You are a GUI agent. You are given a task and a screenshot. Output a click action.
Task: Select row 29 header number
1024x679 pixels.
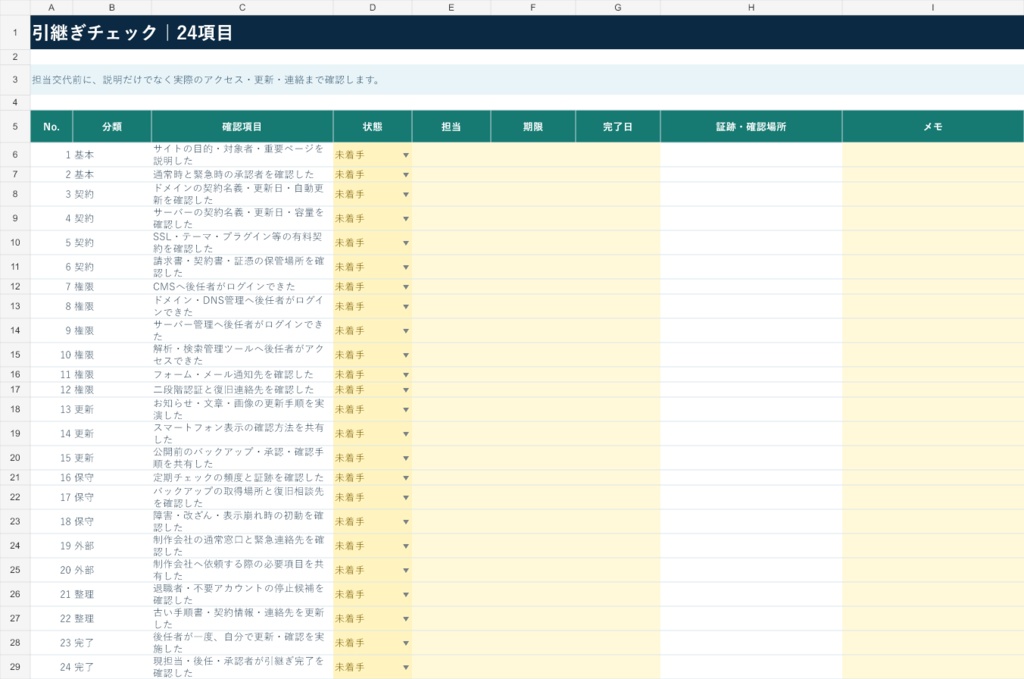pos(15,667)
